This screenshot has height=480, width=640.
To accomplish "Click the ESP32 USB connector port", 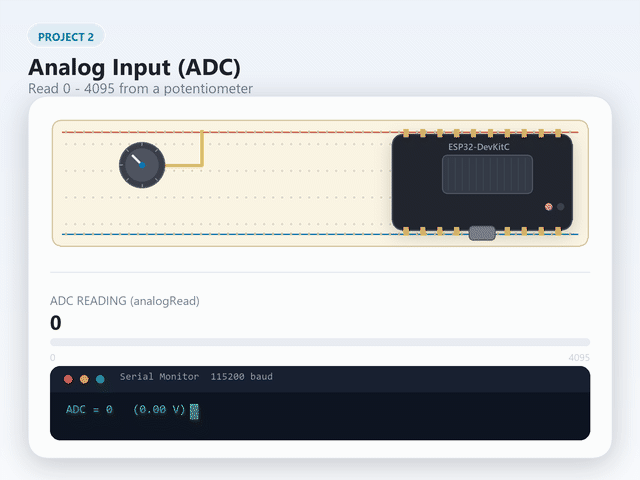I will [482, 233].
